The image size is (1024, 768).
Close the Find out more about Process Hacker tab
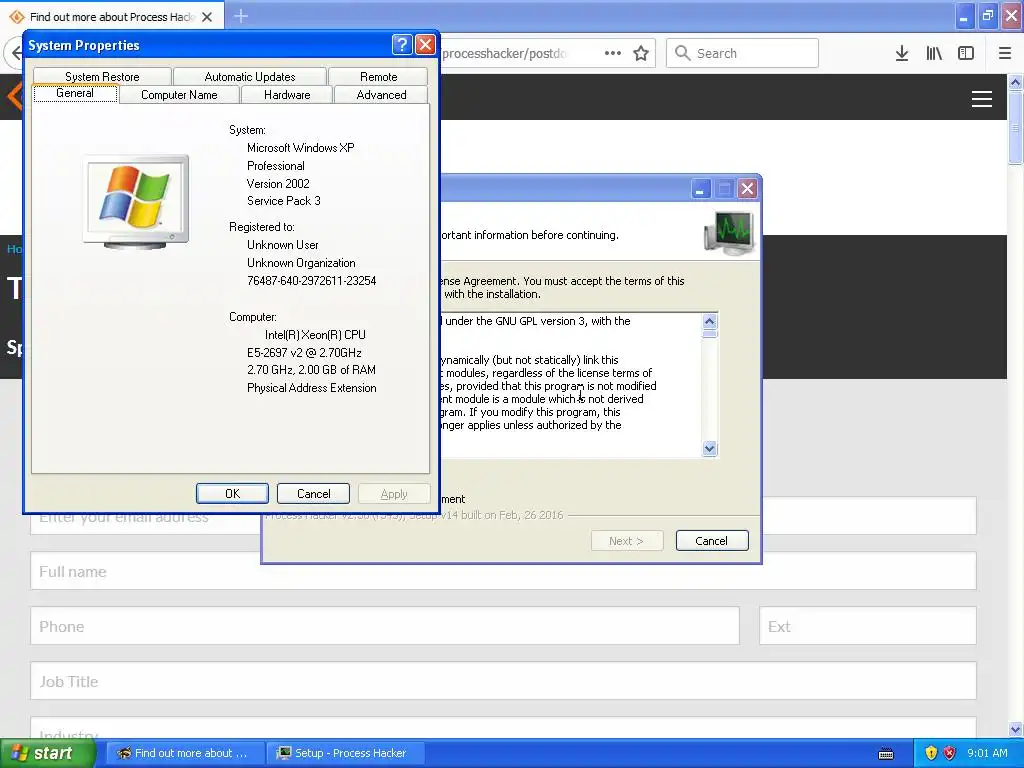(207, 17)
